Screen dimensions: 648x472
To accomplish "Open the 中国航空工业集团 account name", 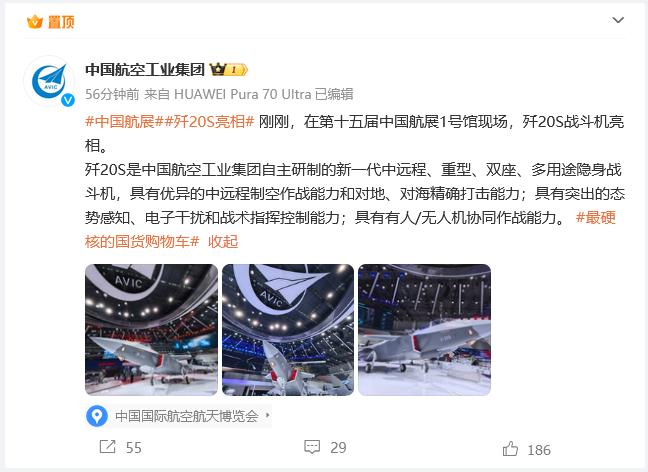I will point(145,69).
